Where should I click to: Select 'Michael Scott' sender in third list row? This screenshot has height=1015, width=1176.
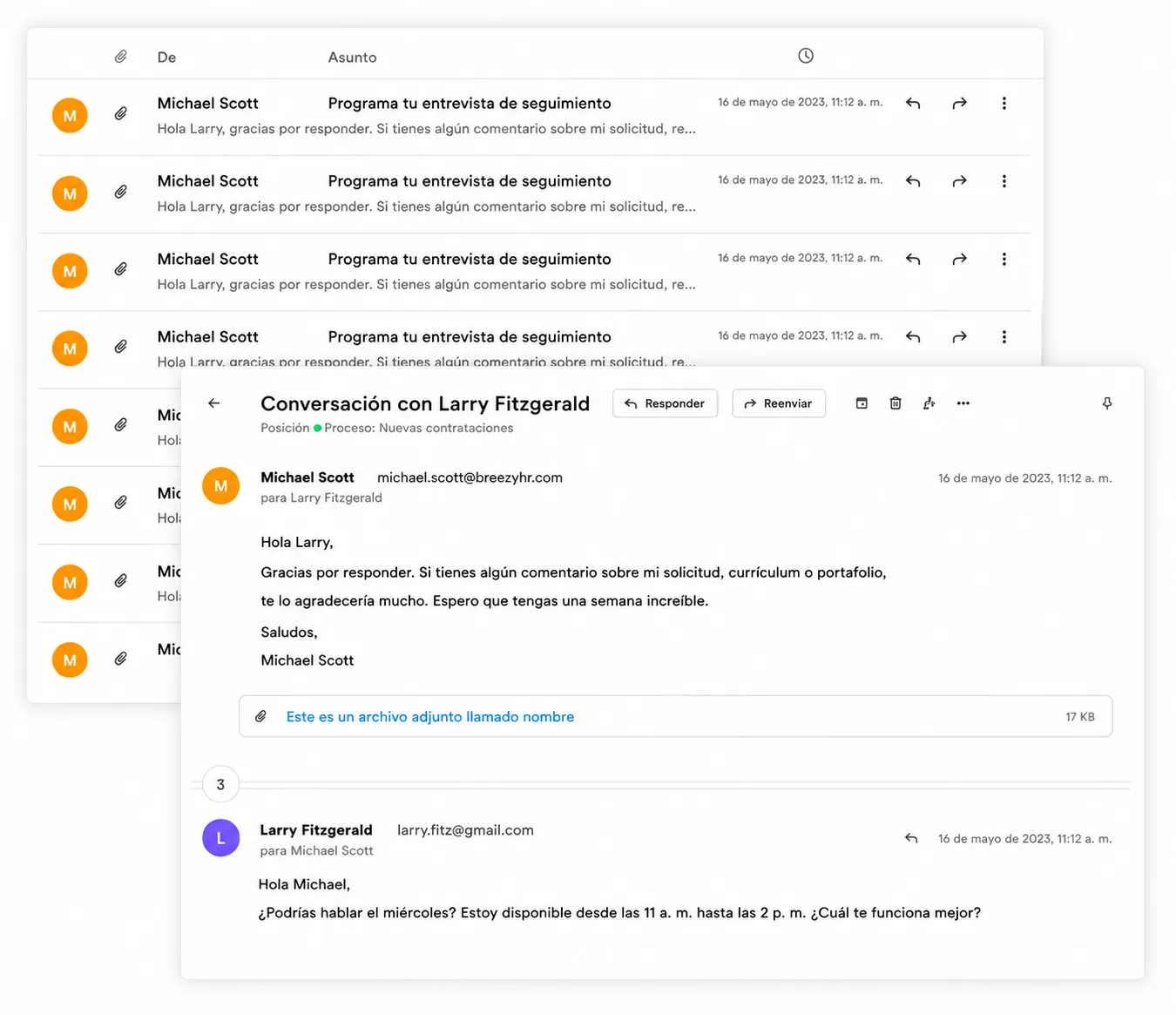[x=207, y=259]
